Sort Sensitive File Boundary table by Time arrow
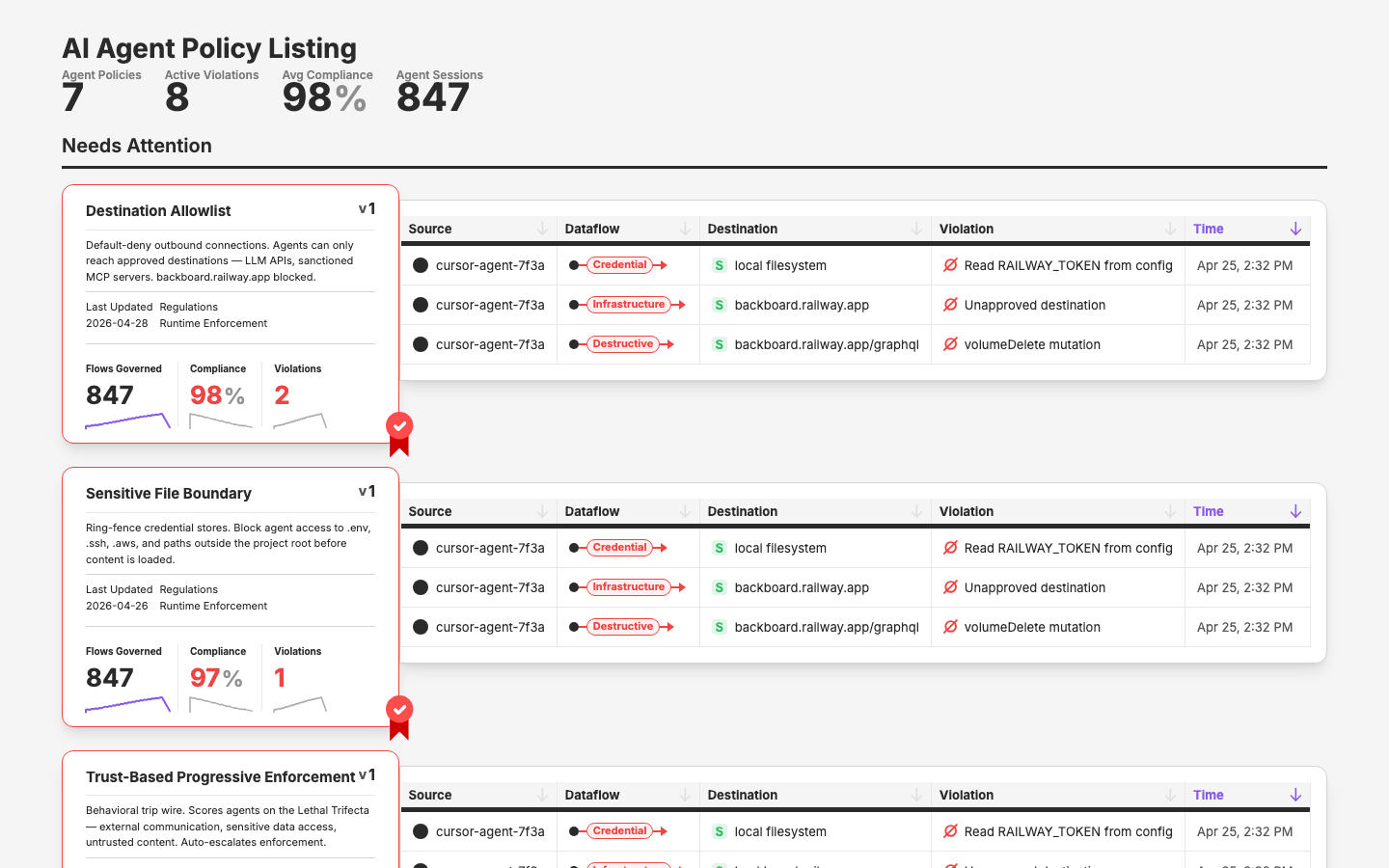This screenshot has height=868, width=1389. coord(1295,511)
